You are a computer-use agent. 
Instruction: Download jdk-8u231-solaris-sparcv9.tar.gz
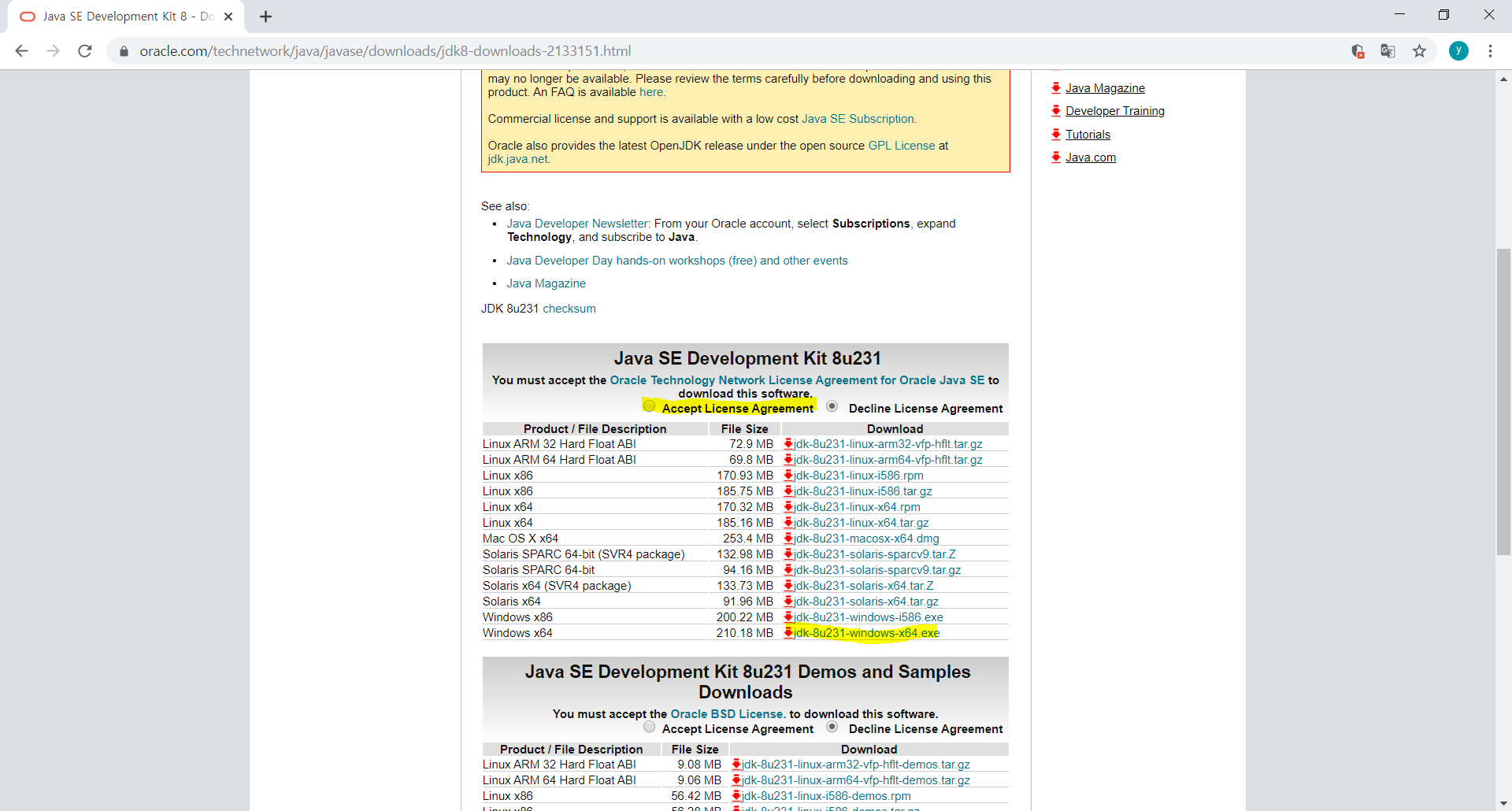point(877,570)
